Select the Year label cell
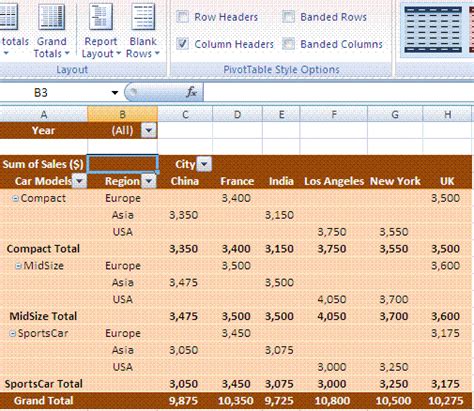This screenshot has height=411, width=474. point(44,130)
